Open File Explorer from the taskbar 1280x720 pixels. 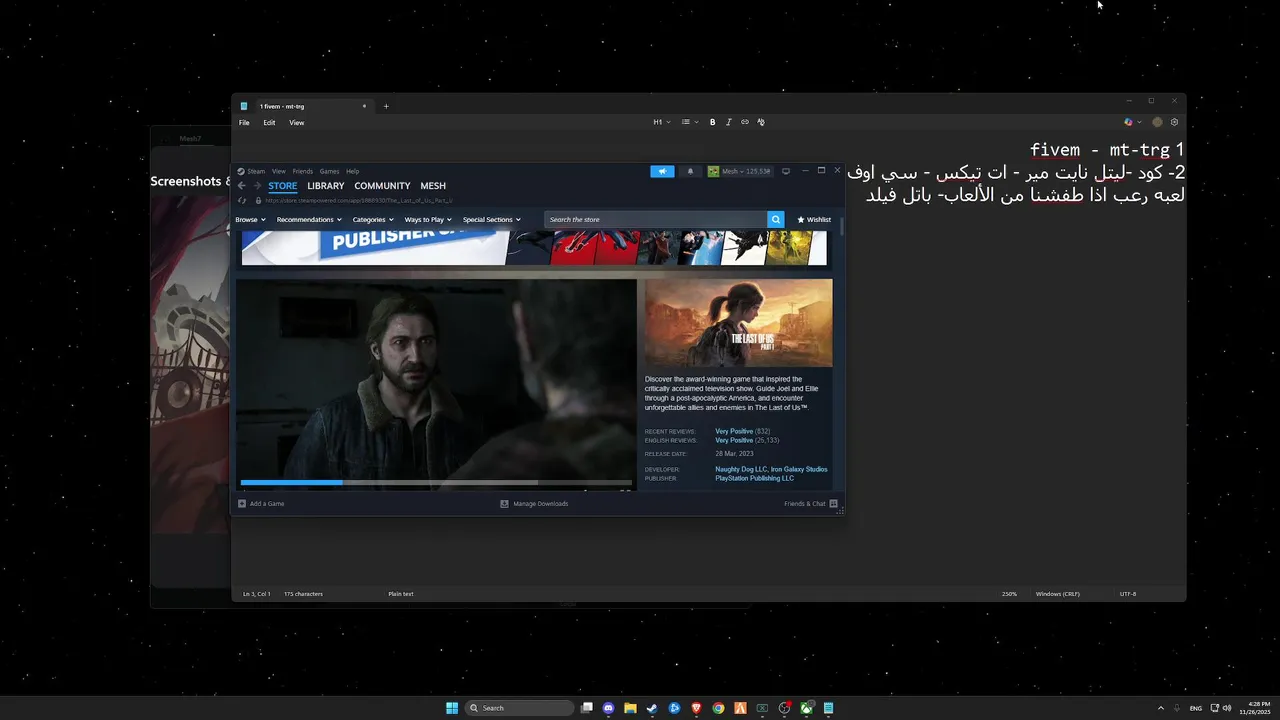630,708
